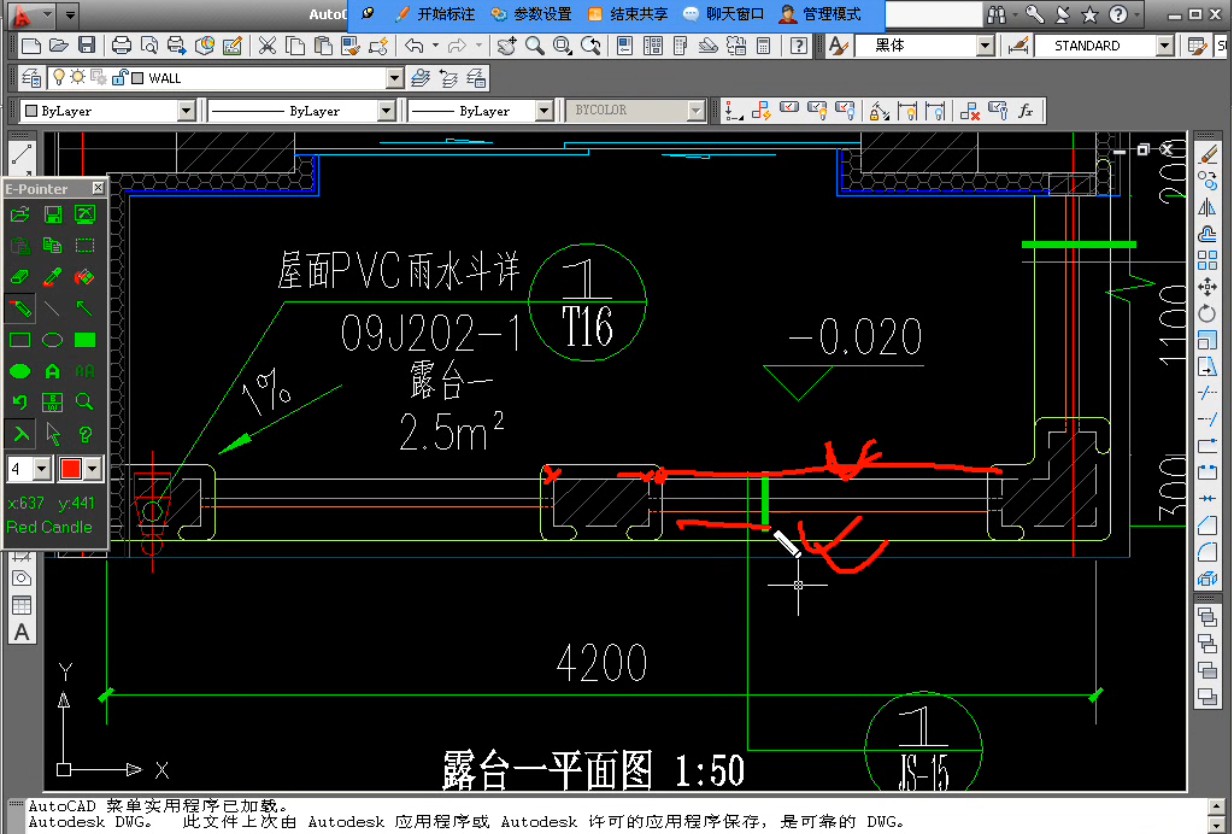The image size is (1232, 834).
Task: Toggle the WALL layer lock icon
Action: pos(118,78)
